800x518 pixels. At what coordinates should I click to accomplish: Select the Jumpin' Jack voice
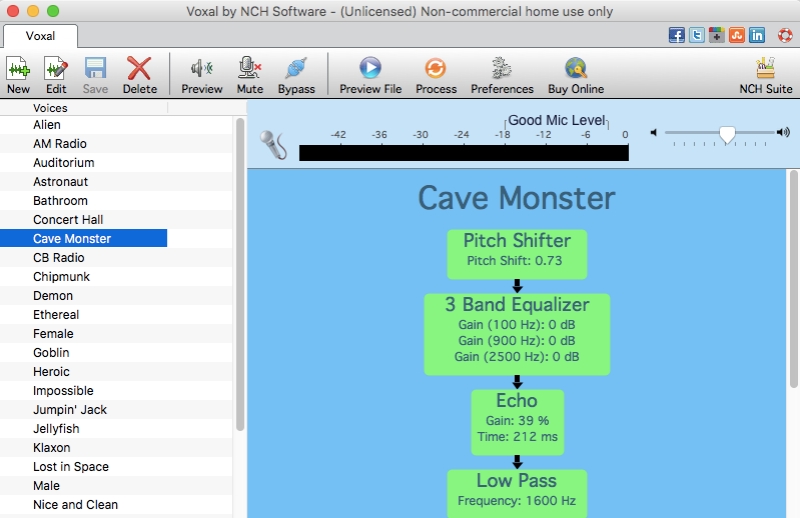(x=116, y=410)
